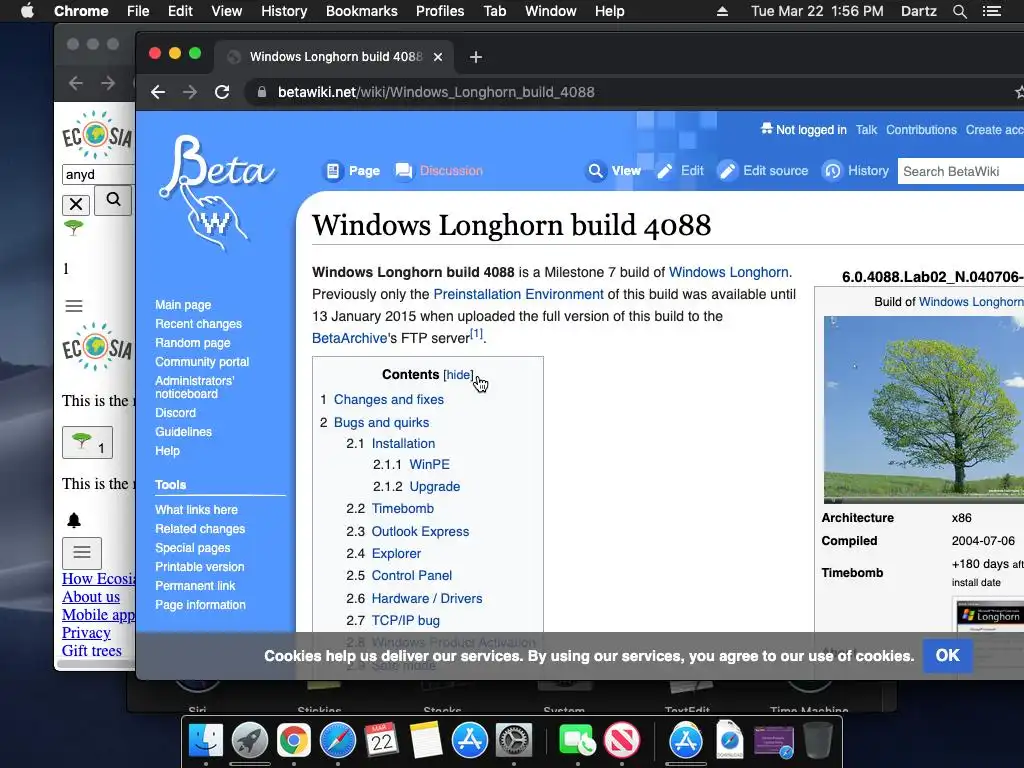The height and width of the screenshot is (768, 1024).
Task: Open Chrome's History menu
Action: point(283,11)
